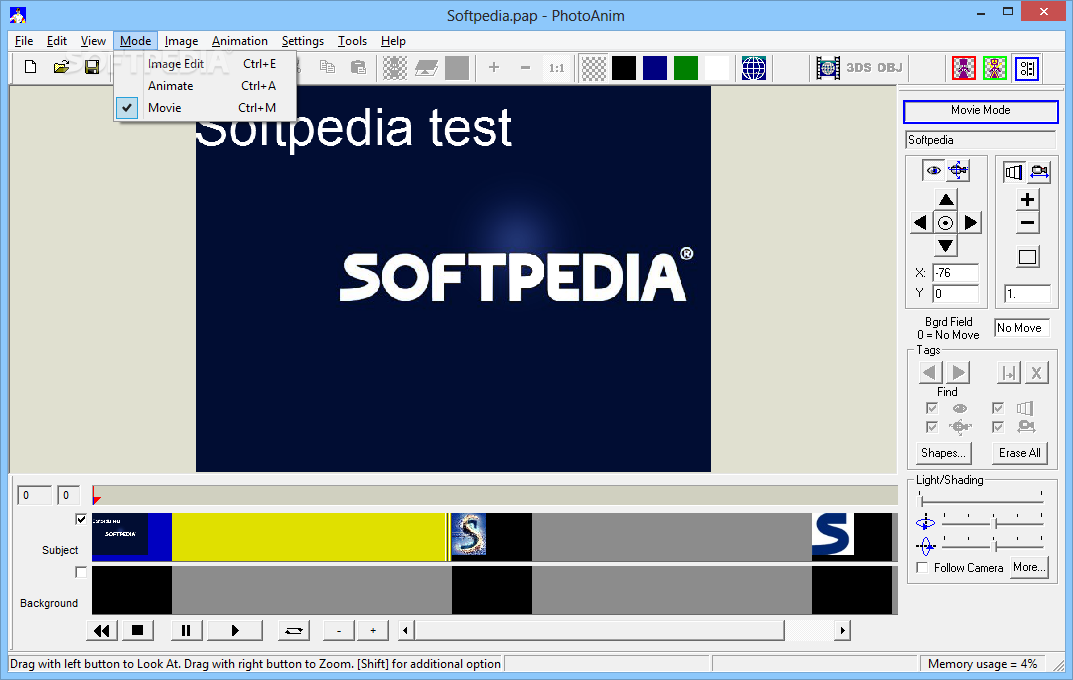Open the File menu
The image size is (1073, 680).
24,41
